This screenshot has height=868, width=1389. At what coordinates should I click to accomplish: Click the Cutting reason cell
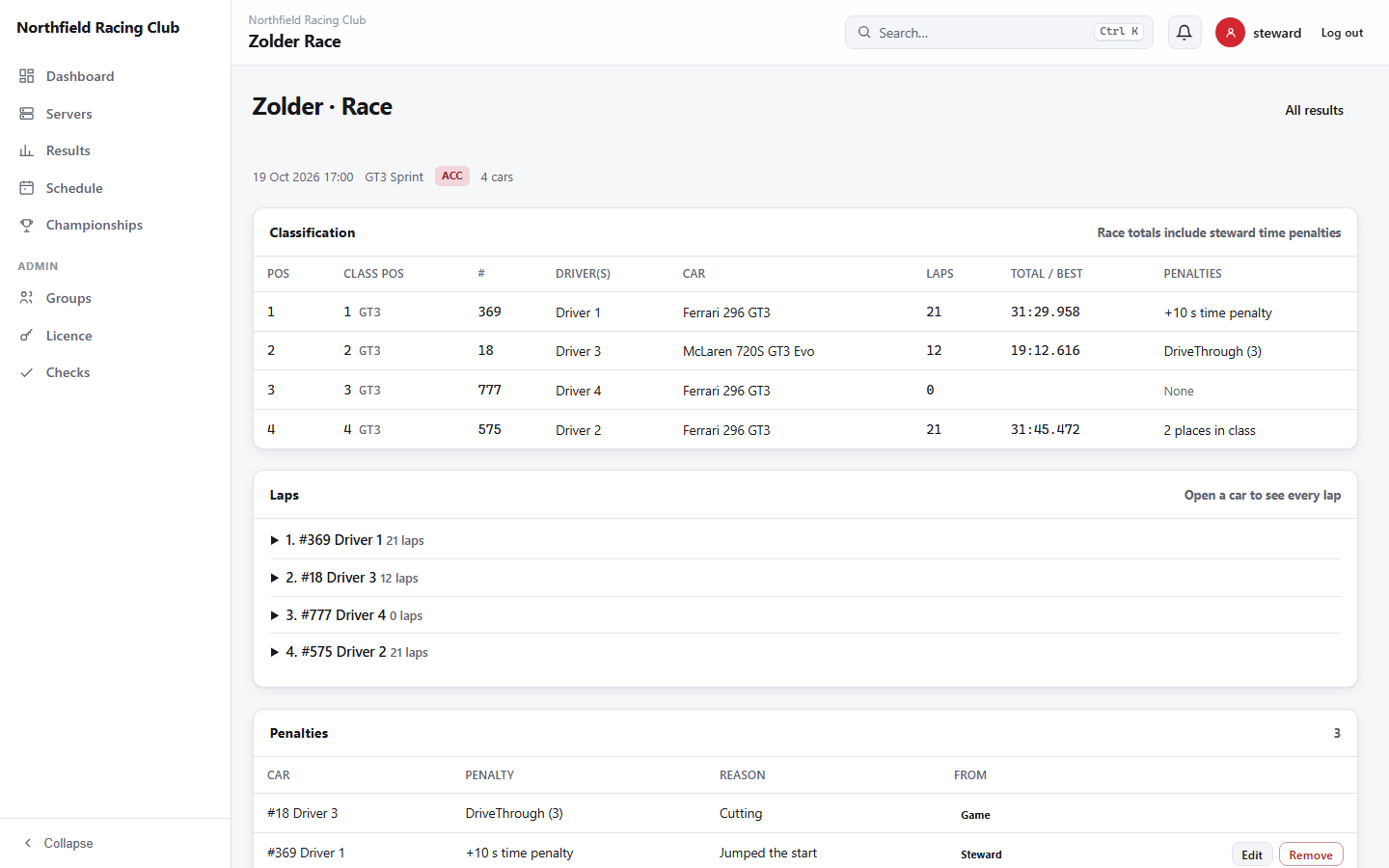(741, 813)
